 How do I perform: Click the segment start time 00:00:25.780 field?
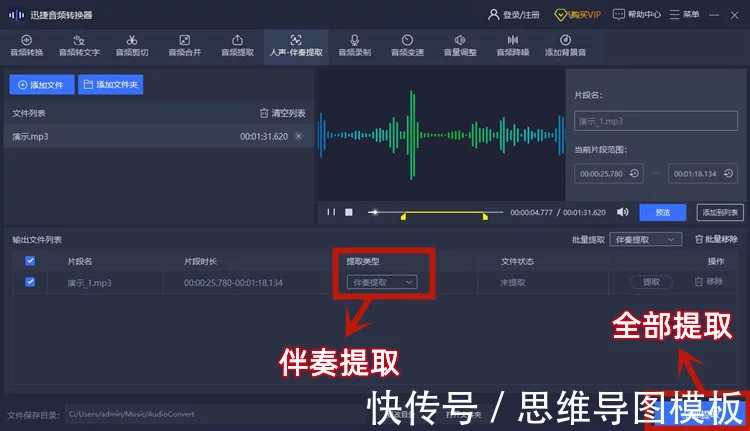click(x=608, y=174)
